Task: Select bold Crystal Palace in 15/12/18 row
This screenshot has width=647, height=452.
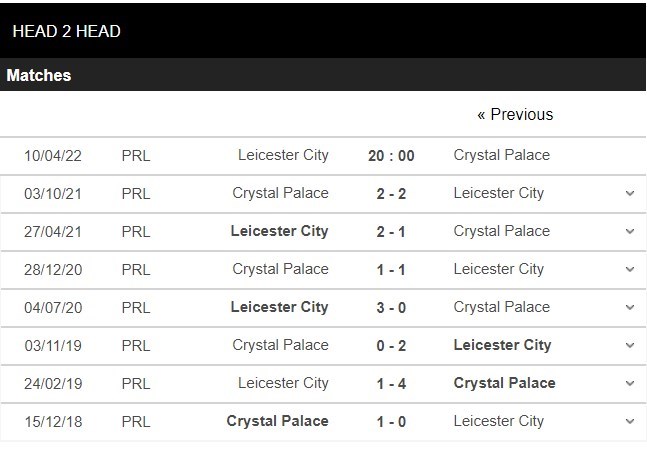Action: [x=277, y=421]
